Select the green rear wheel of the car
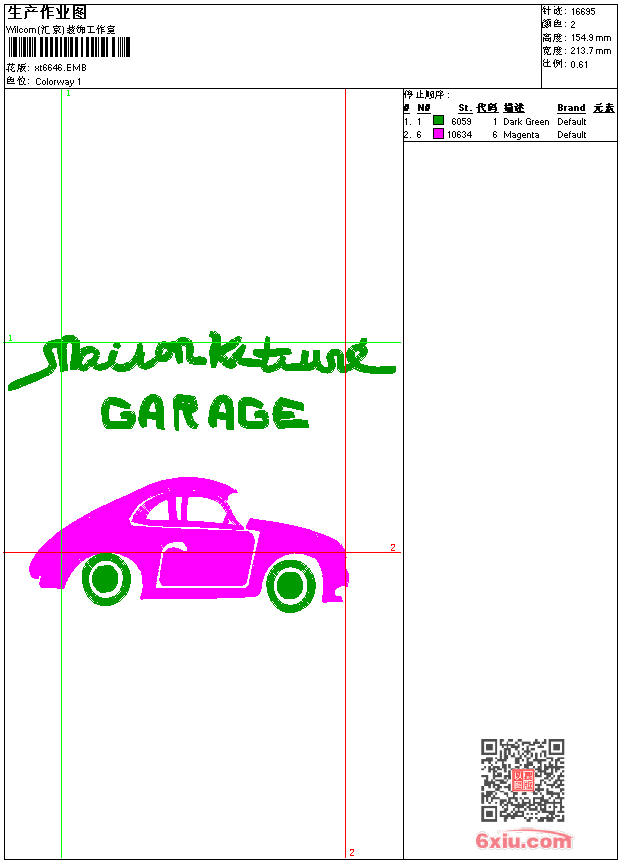The height and width of the screenshot is (860, 620). pyautogui.click(x=106, y=579)
